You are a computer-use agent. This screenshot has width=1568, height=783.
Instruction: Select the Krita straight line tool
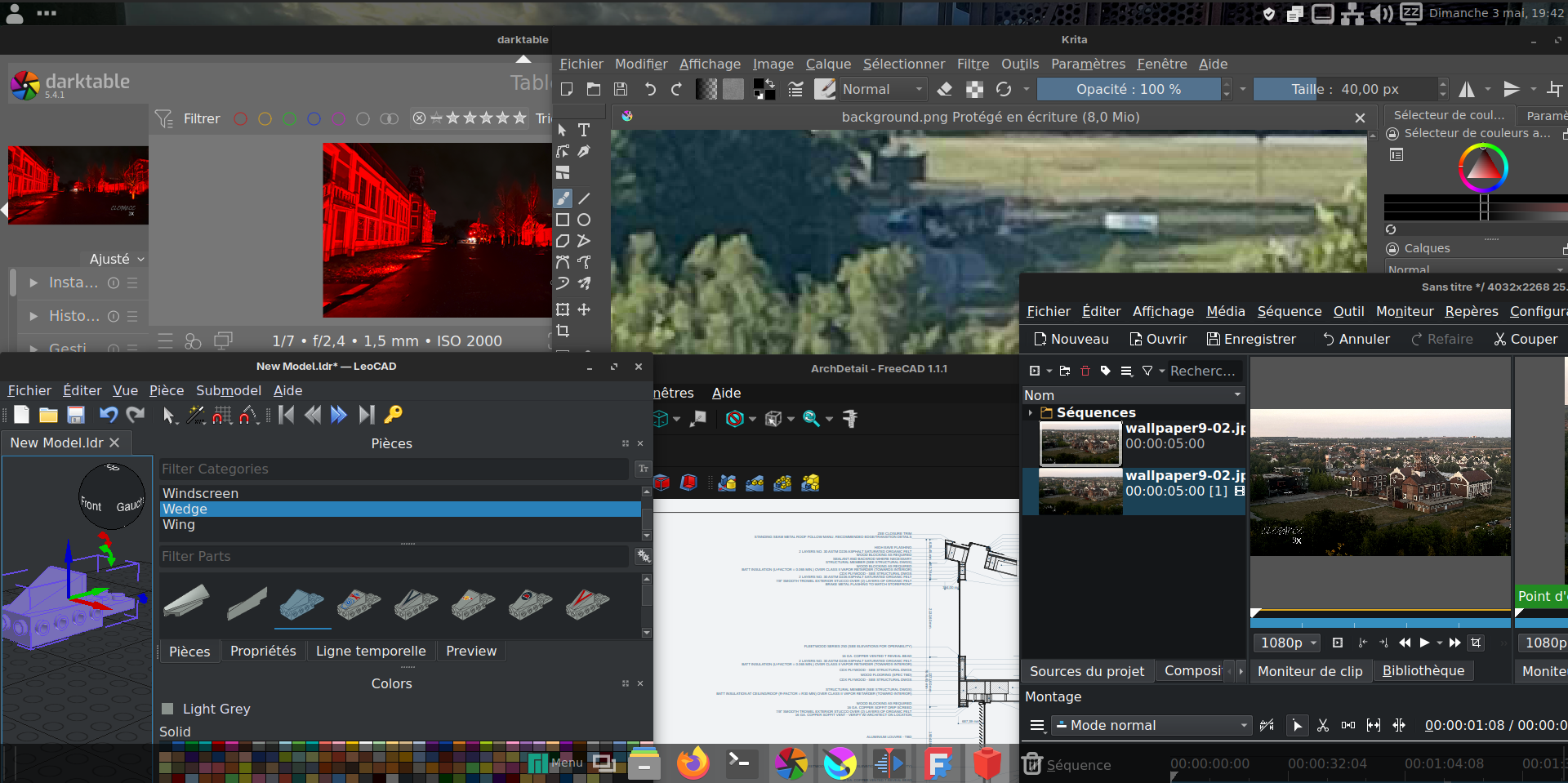point(584,198)
